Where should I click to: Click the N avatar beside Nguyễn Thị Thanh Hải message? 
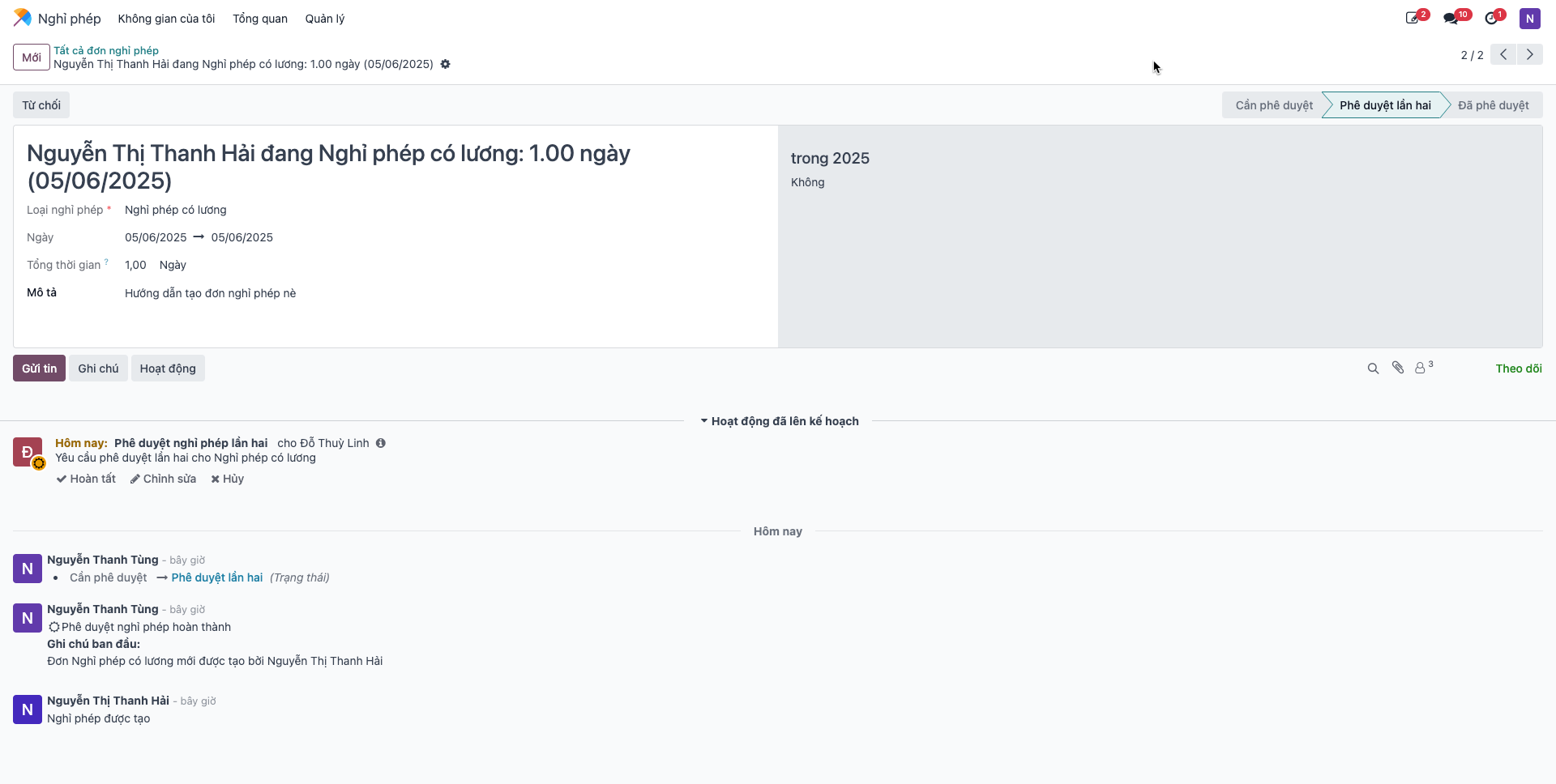28,709
